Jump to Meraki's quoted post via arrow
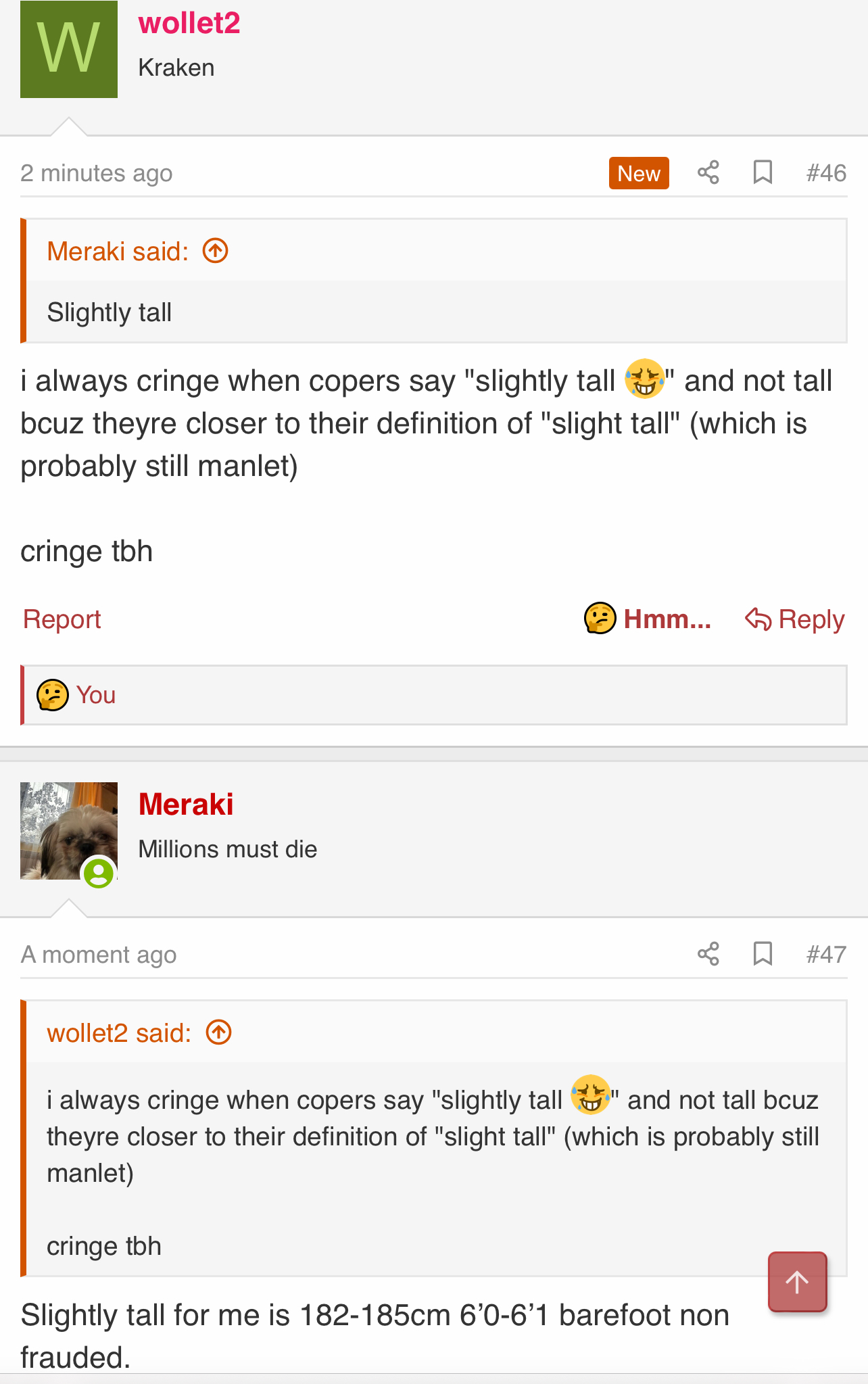 coord(216,252)
